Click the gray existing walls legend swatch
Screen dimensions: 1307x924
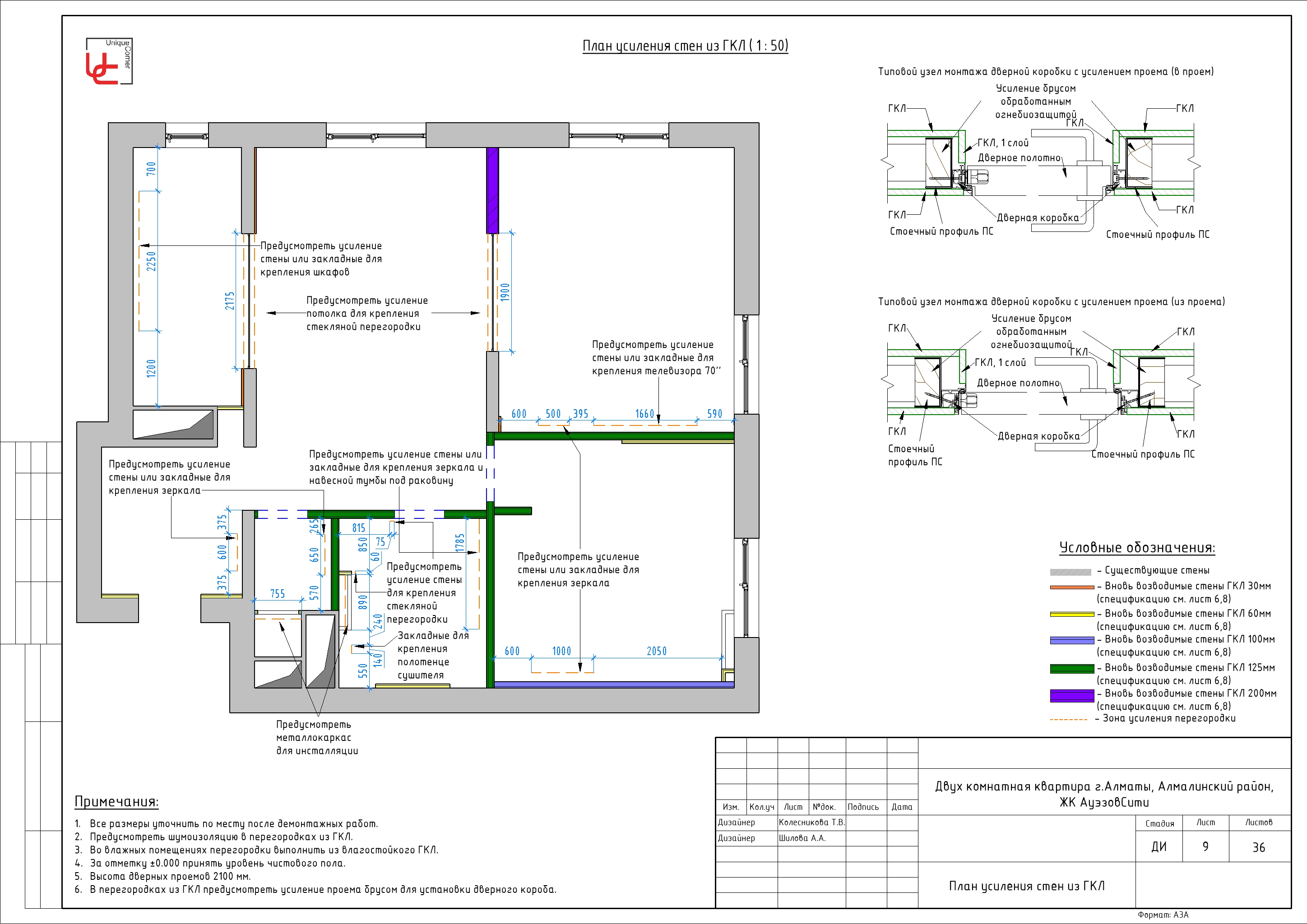(x=1070, y=572)
